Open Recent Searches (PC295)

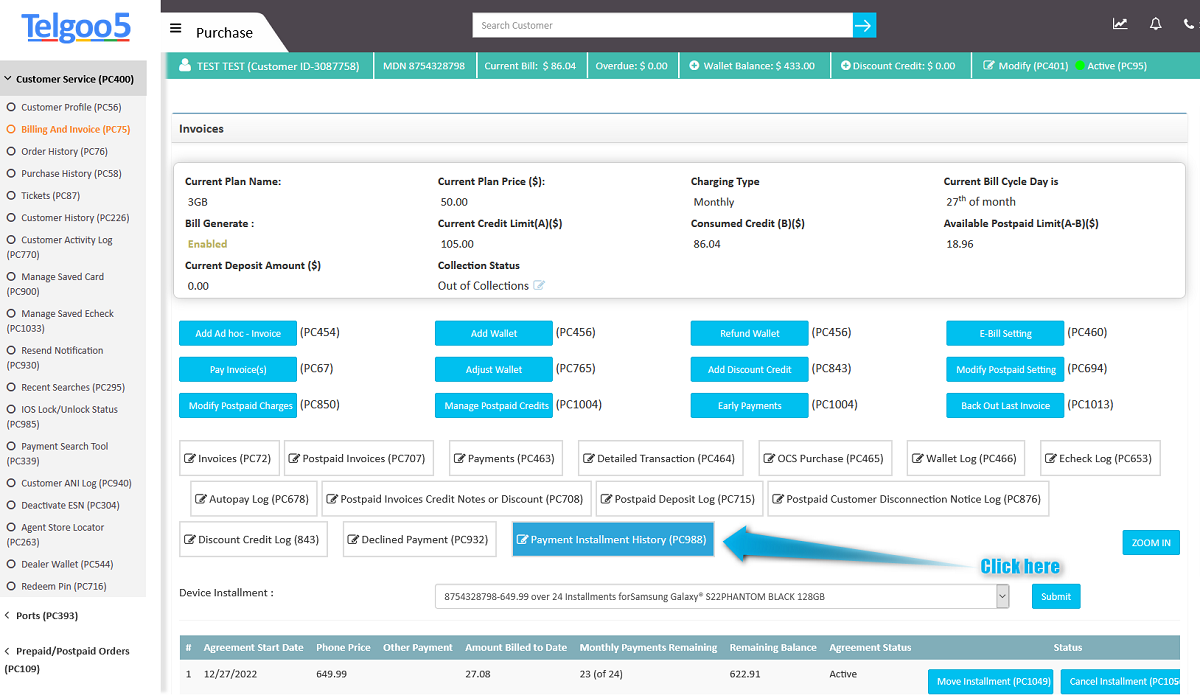(x=73, y=387)
